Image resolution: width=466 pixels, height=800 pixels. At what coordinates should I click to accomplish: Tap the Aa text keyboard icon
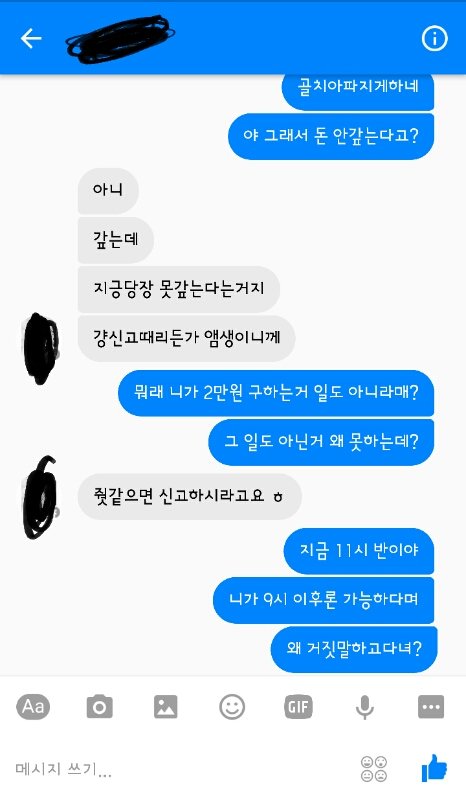pyautogui.click(x=33, y=707)
